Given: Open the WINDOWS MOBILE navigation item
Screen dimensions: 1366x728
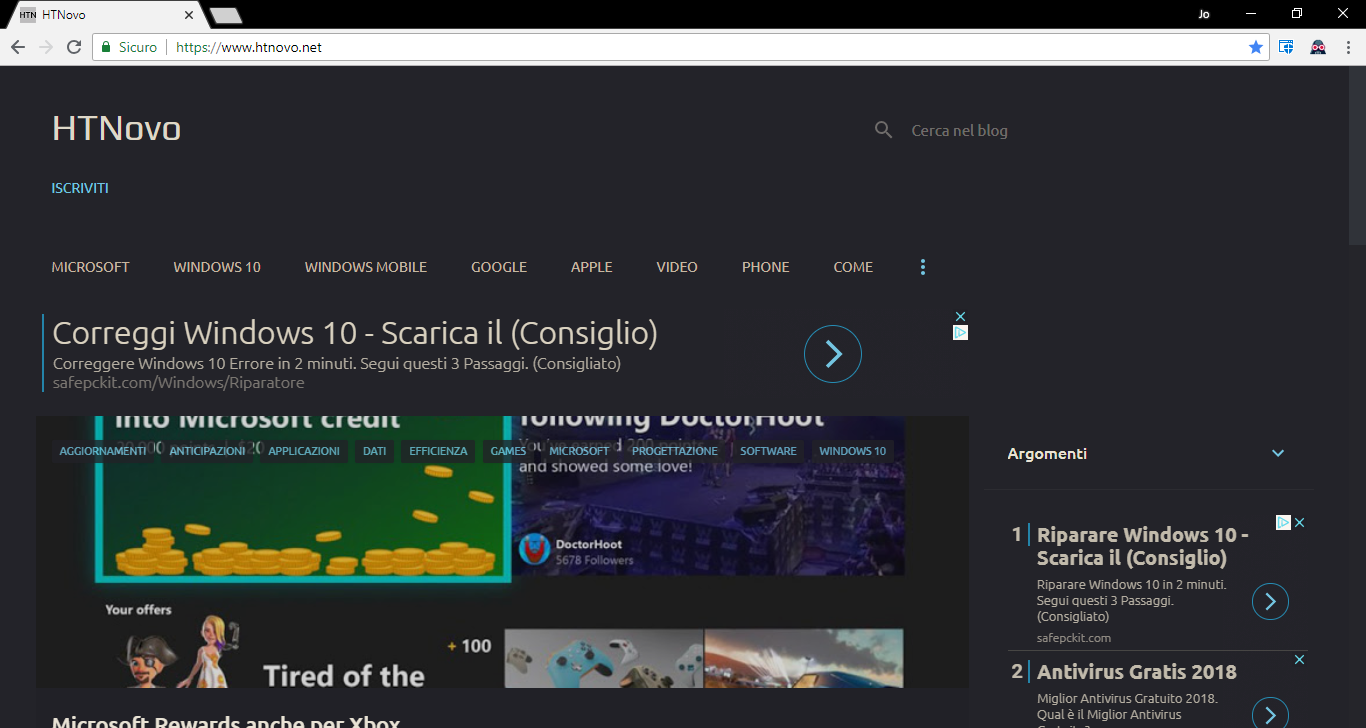Looking at the screenshot, I should pyautogui.click(x=366, y=267).
